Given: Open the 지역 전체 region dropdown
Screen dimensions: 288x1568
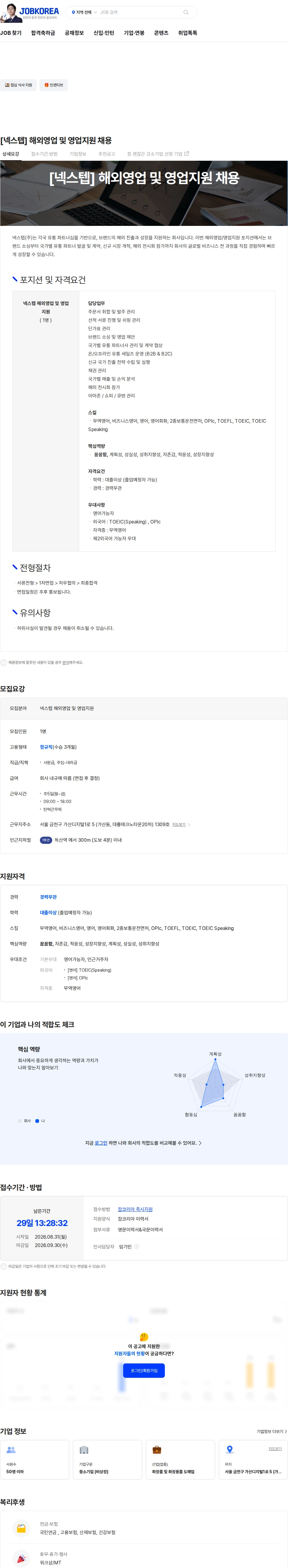Looking at the screenshot, I should pyautogui.click(x=84, y=12).
